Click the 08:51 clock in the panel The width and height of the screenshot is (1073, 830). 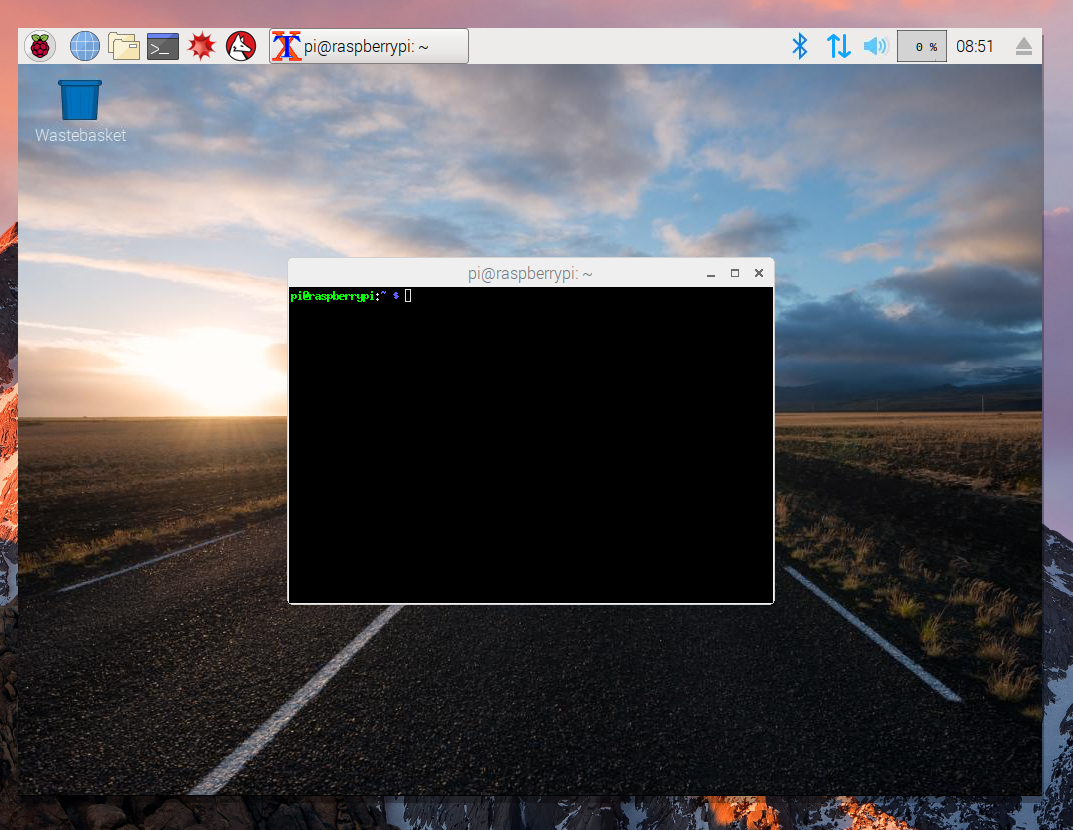pos(975,46)
